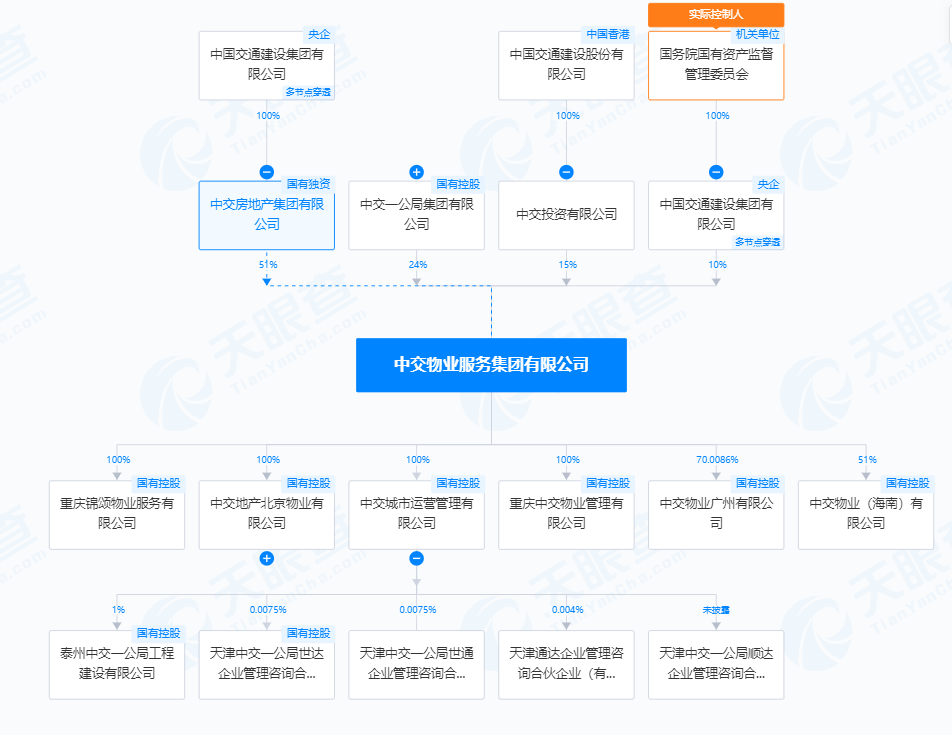
Task: Open 中国交通建设集团 node with 10% stake
Action: click(x=716, y=215)
